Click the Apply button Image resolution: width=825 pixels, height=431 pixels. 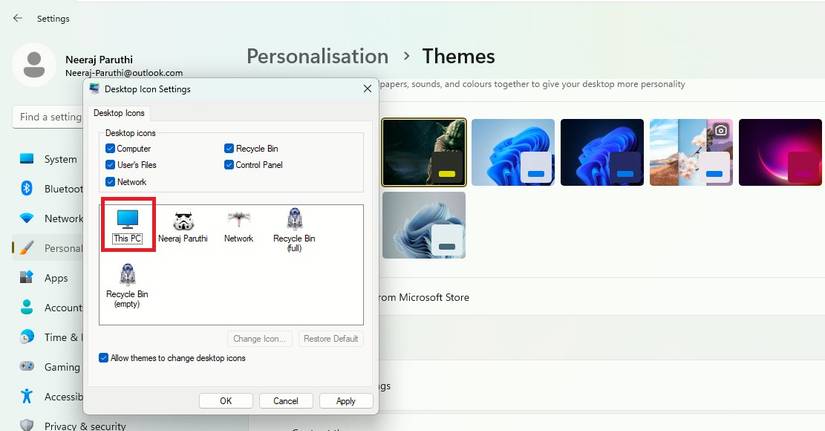tap(346, 401)
